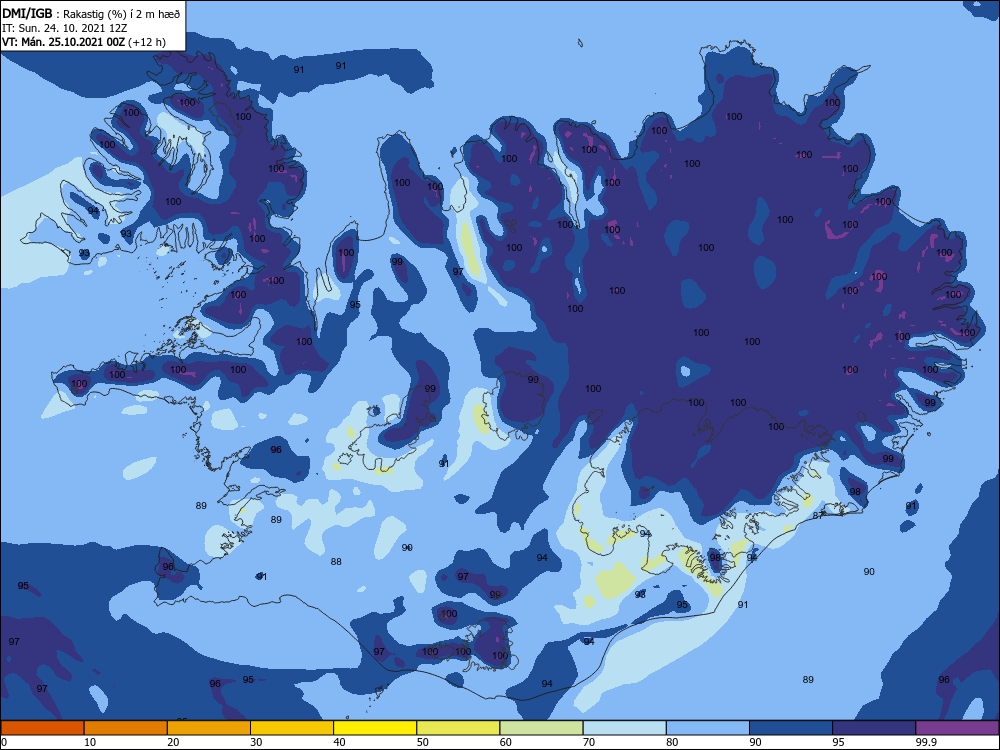1000x750 pixels.
Task: Select the '87' humidity value on the map
Action: [x=818, y=515]
